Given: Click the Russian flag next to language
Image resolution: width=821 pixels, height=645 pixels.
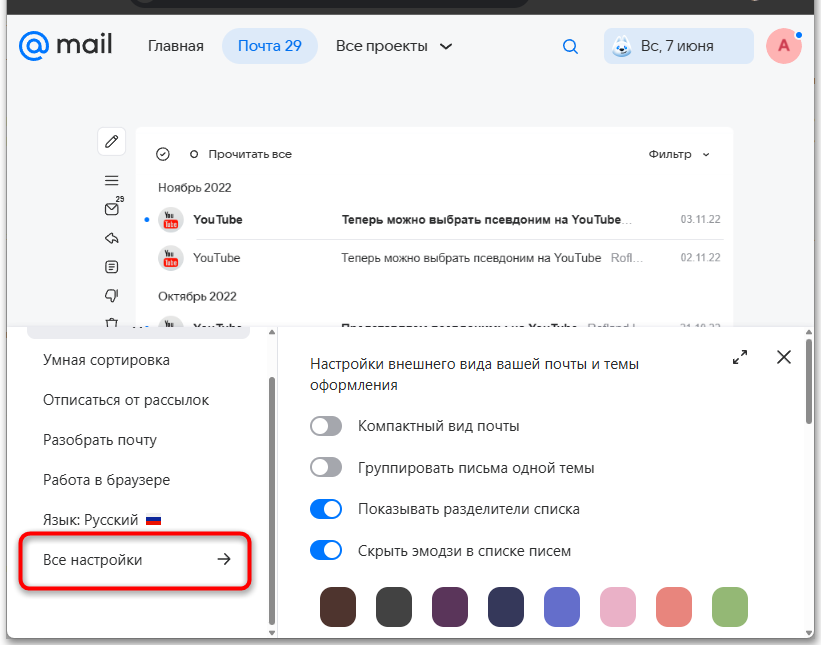Looking at the screenshot, I should click(153, 520).
